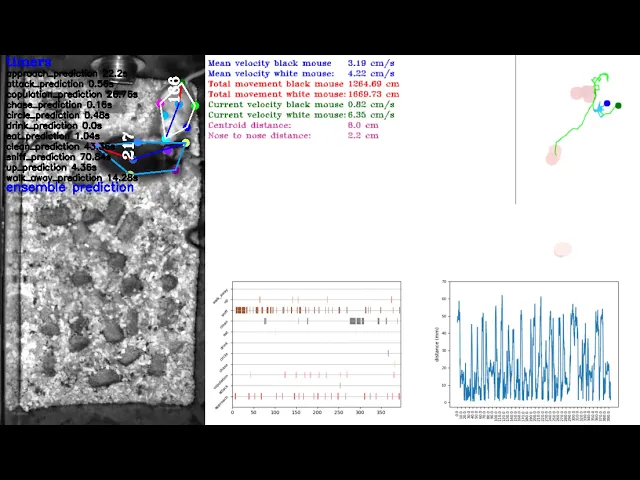Click the dark green dot in path plot

(x=618, y=106)
